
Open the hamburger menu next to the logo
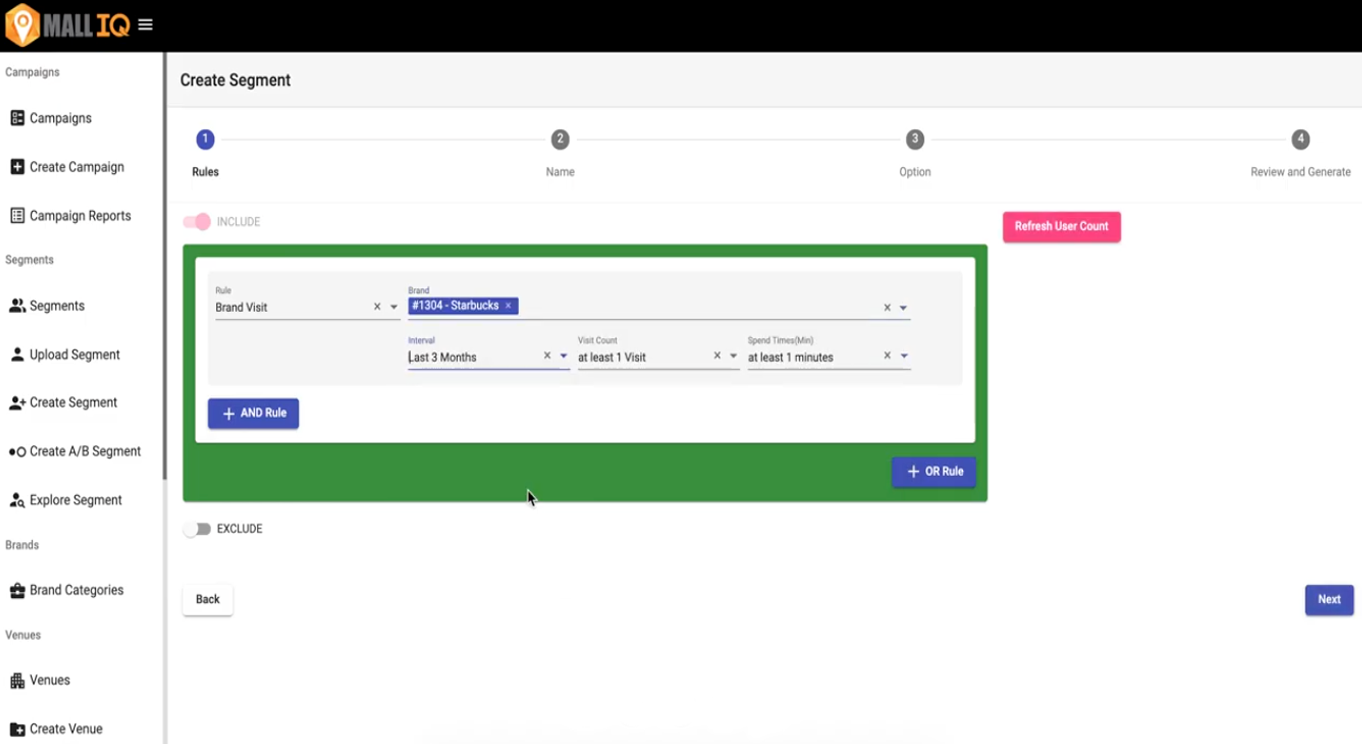145,25
